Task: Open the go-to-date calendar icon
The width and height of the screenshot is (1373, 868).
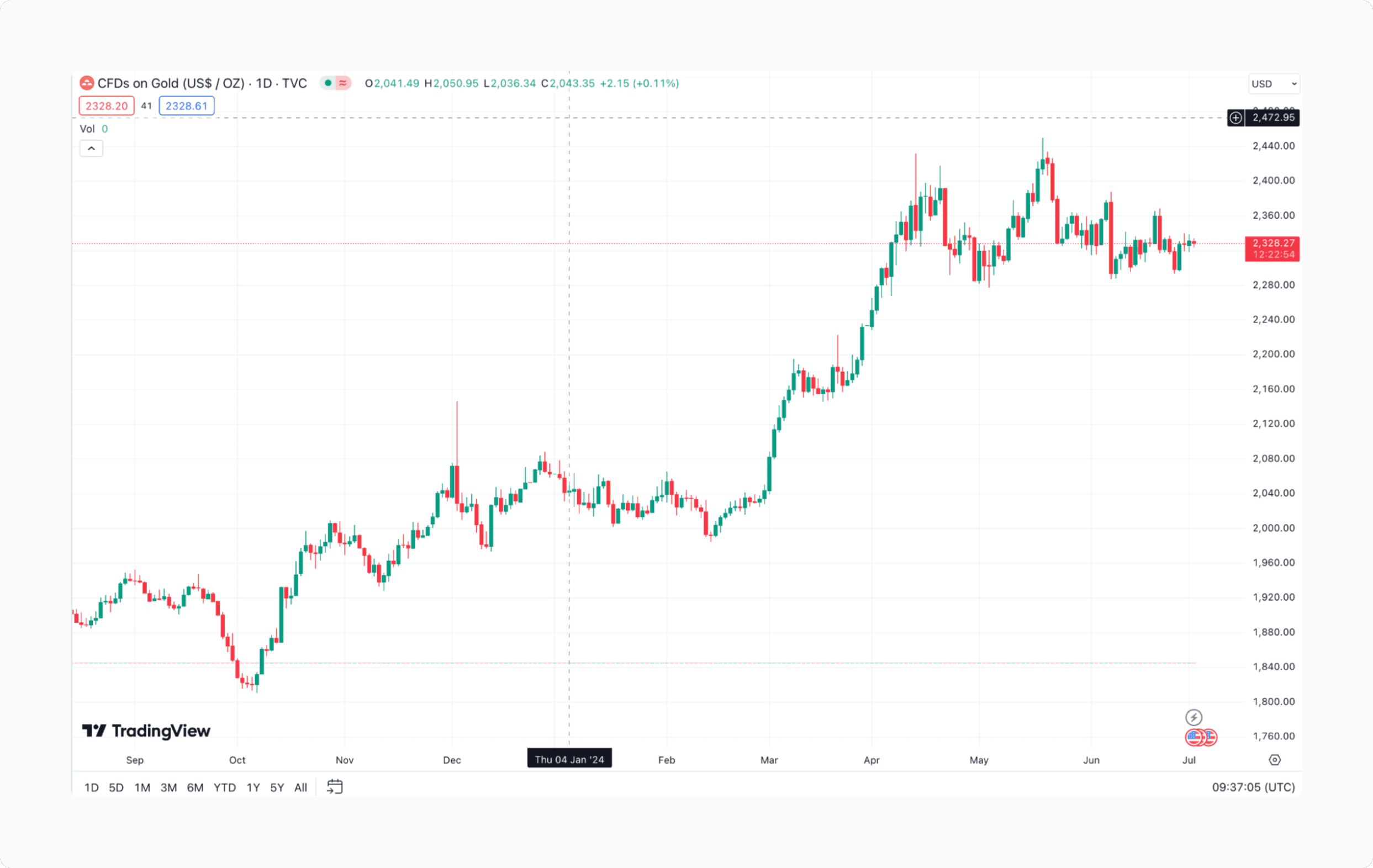Action: 335,787
